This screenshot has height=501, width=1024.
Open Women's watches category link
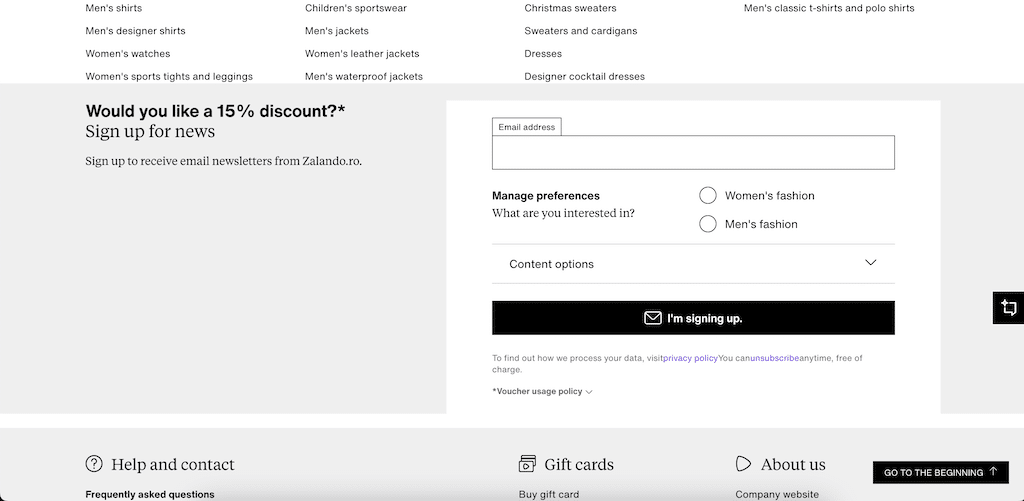(x=128, y=54)
